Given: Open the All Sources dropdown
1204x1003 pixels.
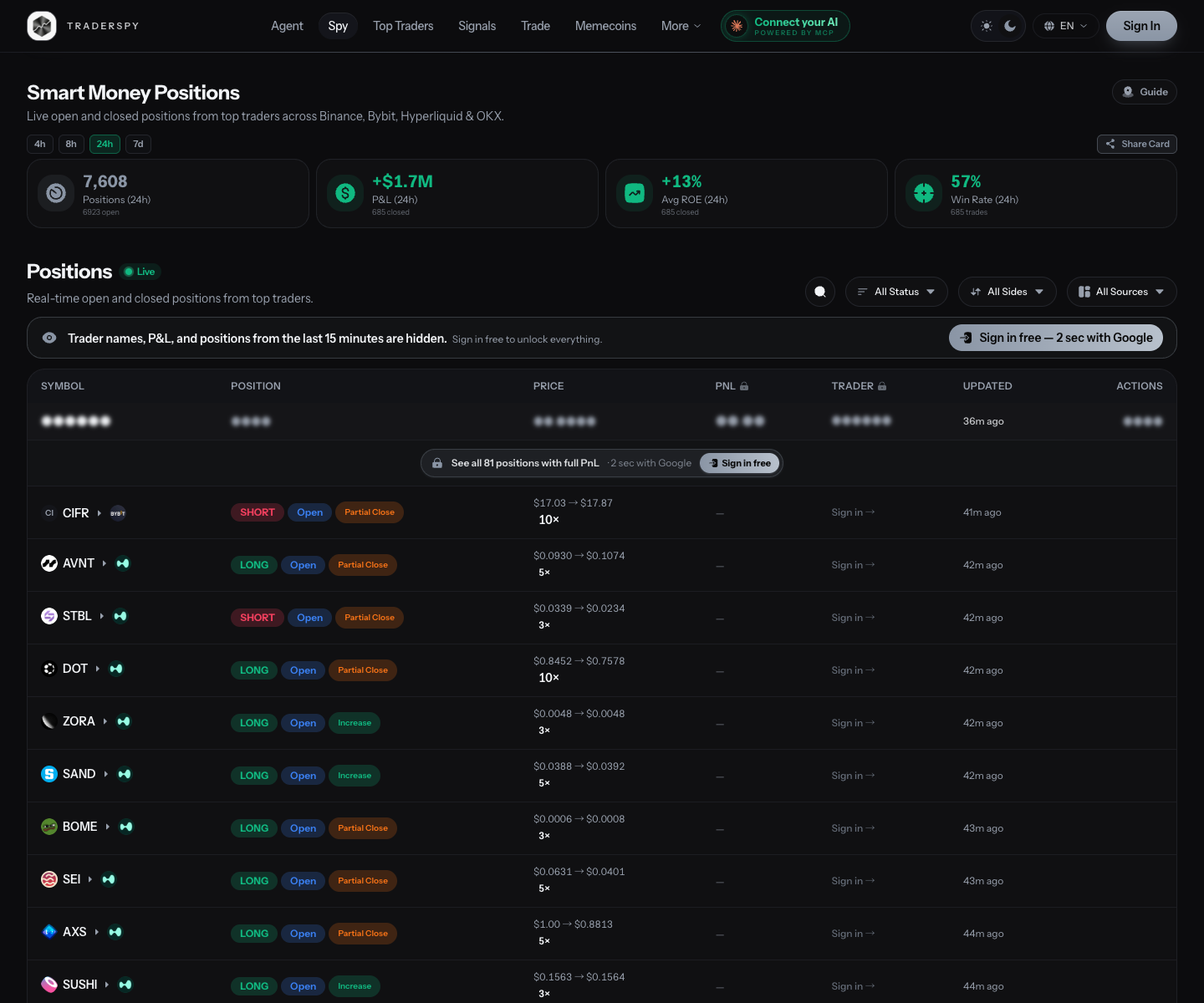Looking at the screenshot, I should pos(1122,292).
